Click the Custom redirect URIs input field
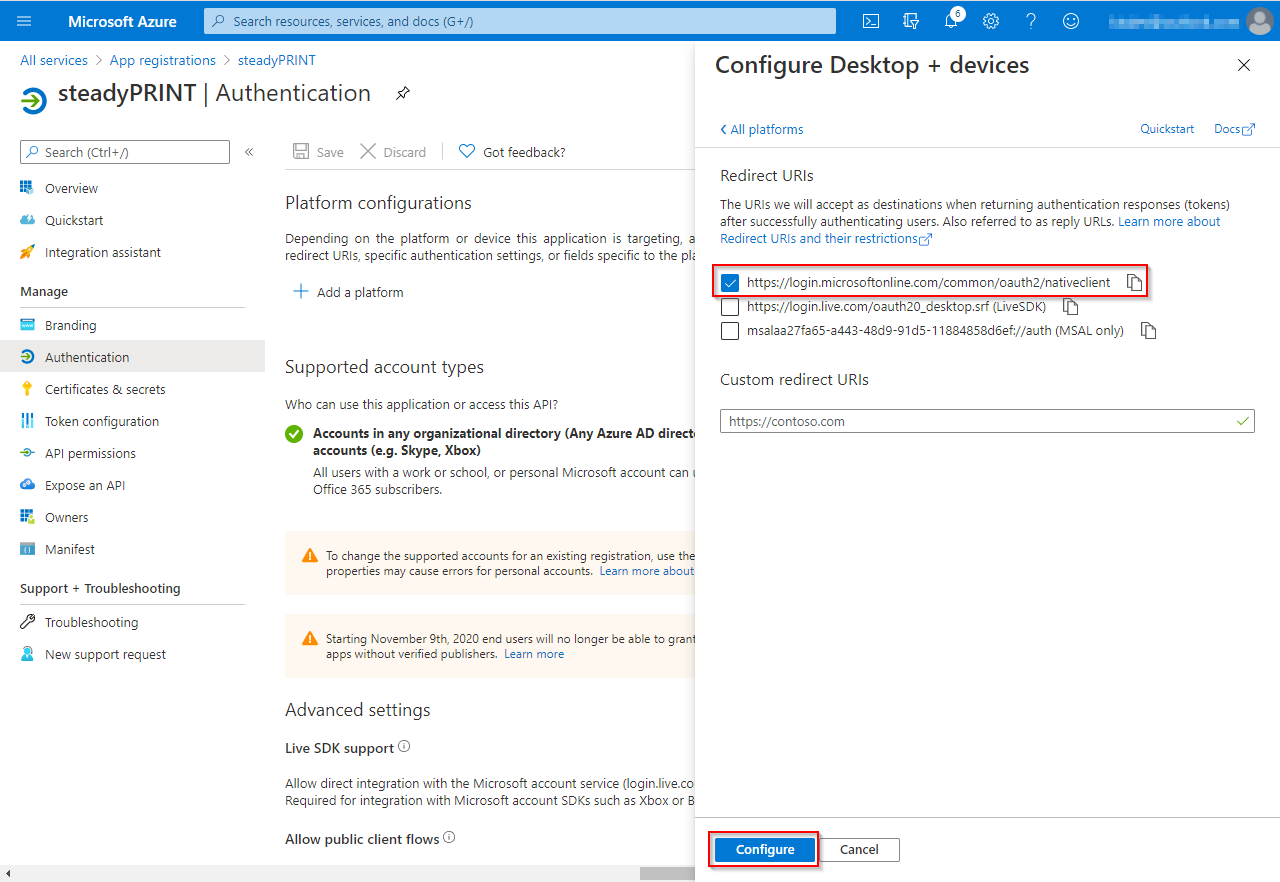The height and width of the screenshot is (882, 1280). 987,421
